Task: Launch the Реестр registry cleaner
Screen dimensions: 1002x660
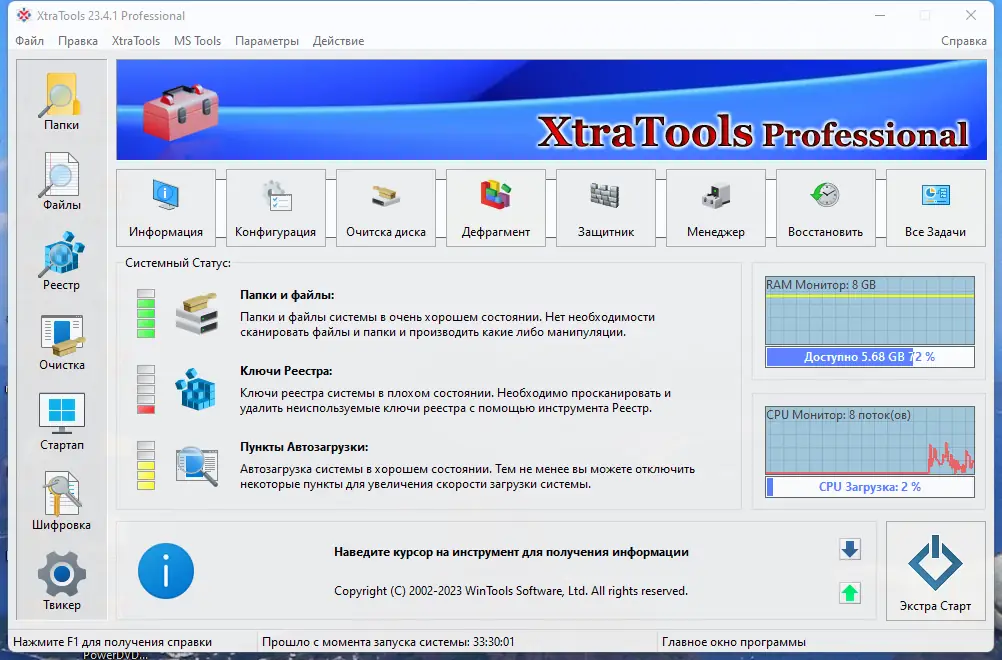Action: [61, 261]
